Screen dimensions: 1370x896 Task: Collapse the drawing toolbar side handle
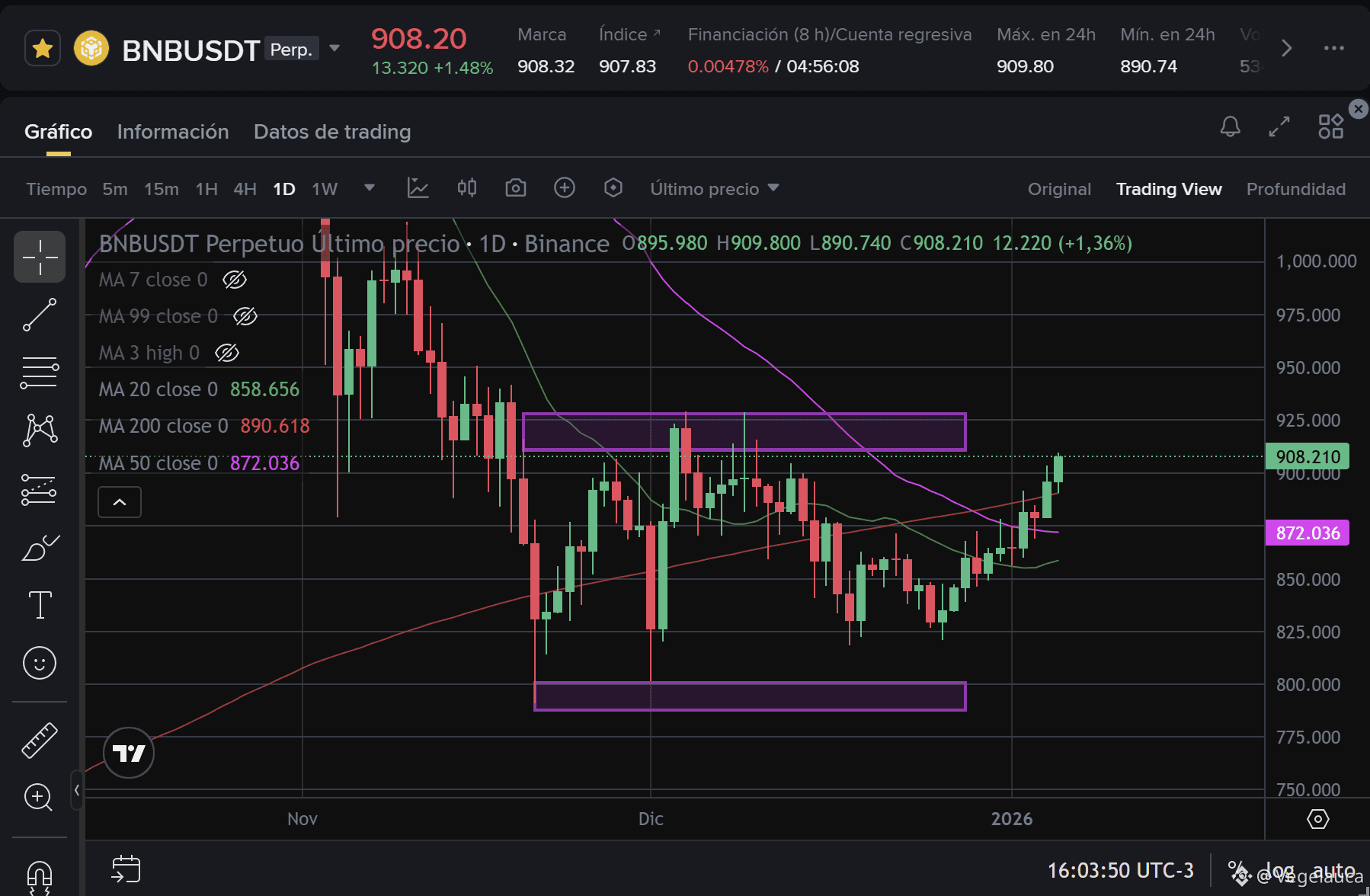(x=77, y=790)
